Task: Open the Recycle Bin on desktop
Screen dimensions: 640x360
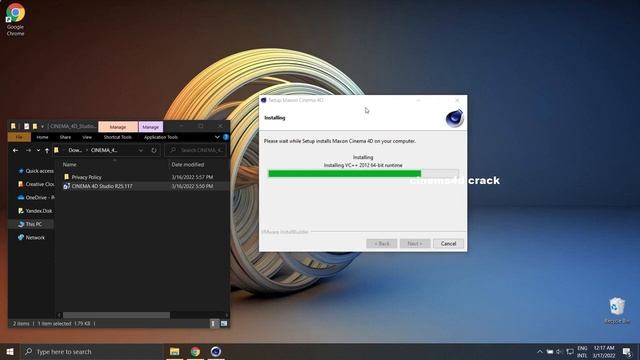Action: 617,311
